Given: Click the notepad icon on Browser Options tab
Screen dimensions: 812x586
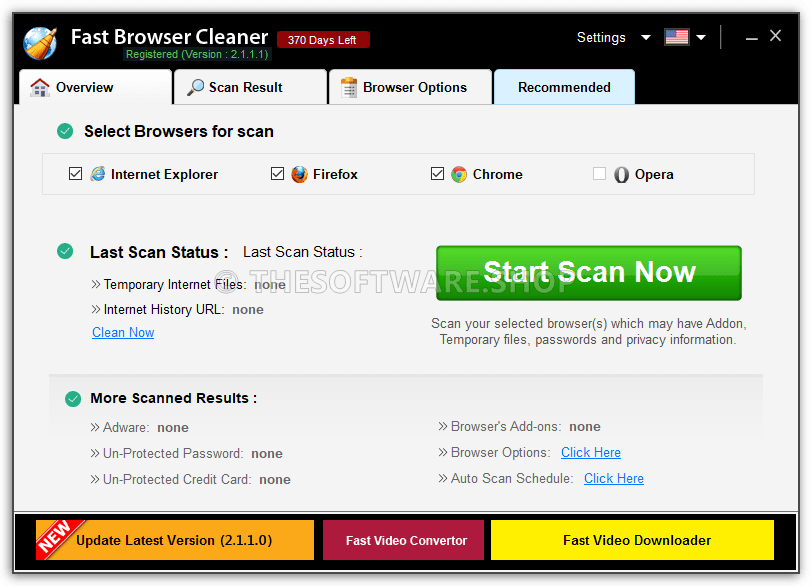Looking at the screenshot, I should [x=349, y=87].
